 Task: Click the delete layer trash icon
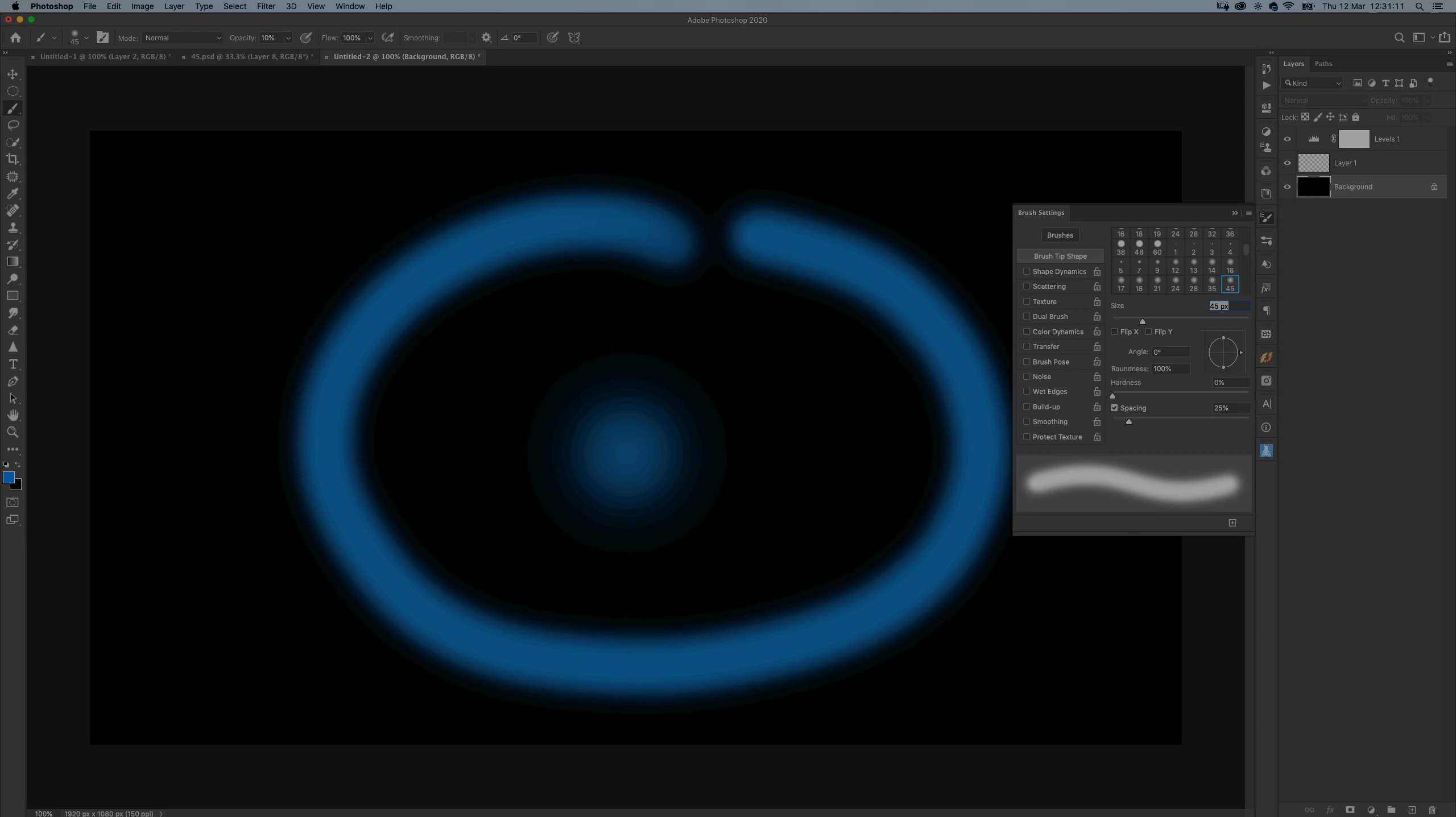pyautogui.click(x=1432, y=810)
